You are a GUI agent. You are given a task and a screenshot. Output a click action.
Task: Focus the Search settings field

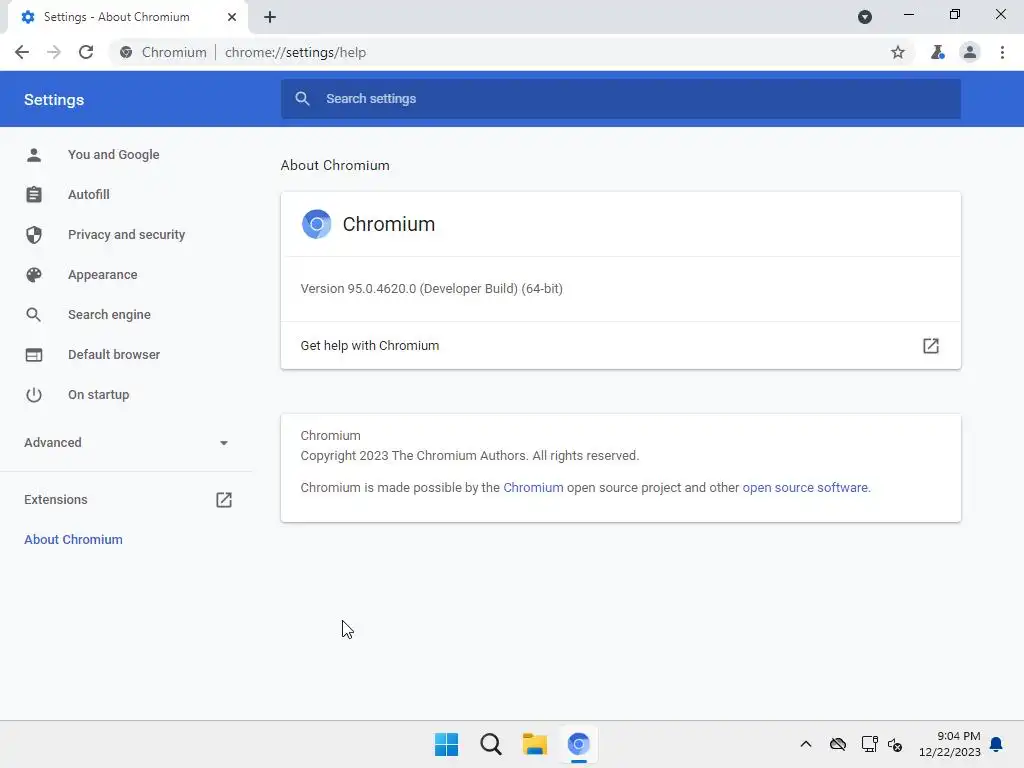click(620, 99)
